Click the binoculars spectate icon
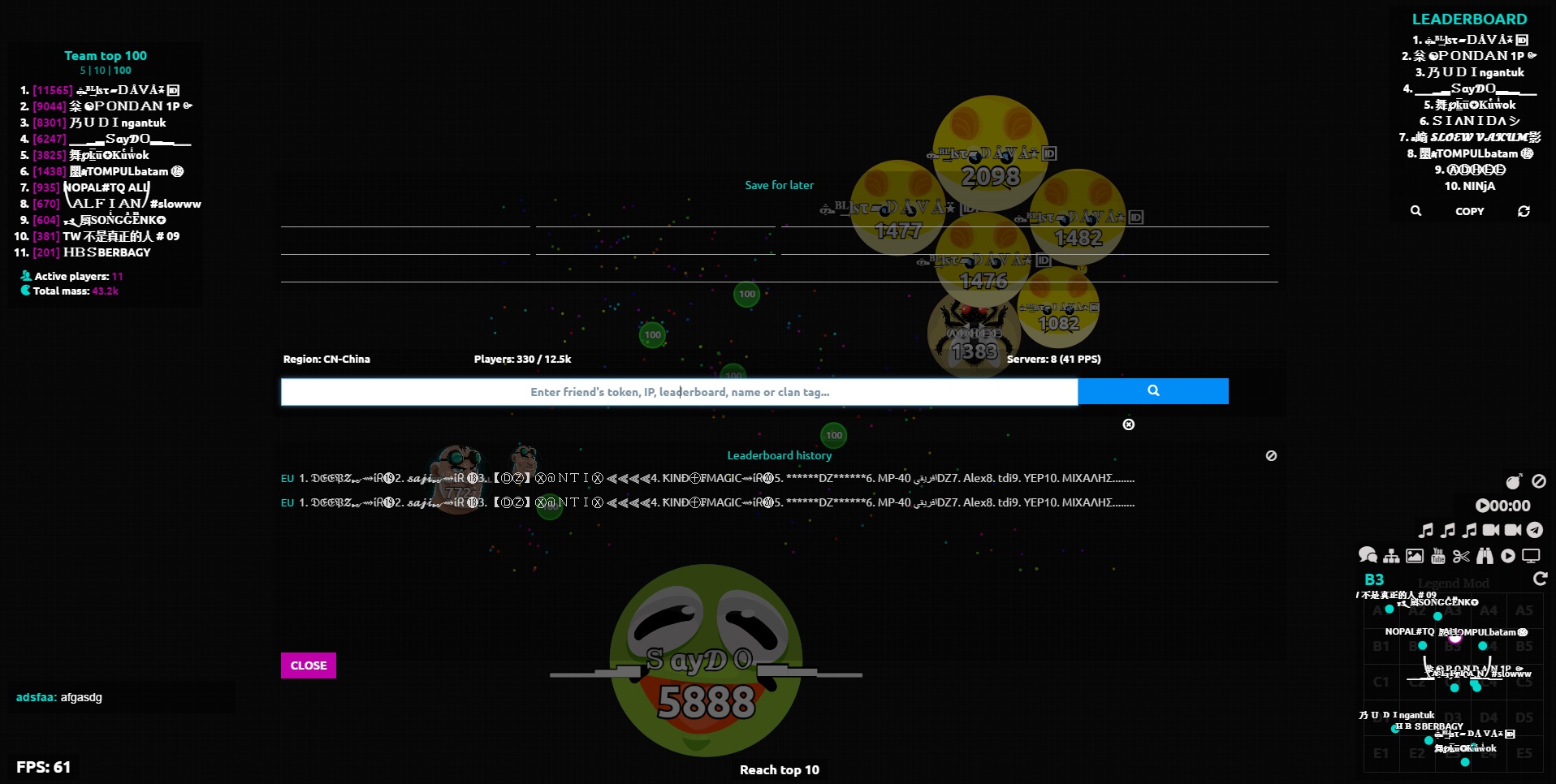The image size is (1556, 784). tap(1485, 556)
